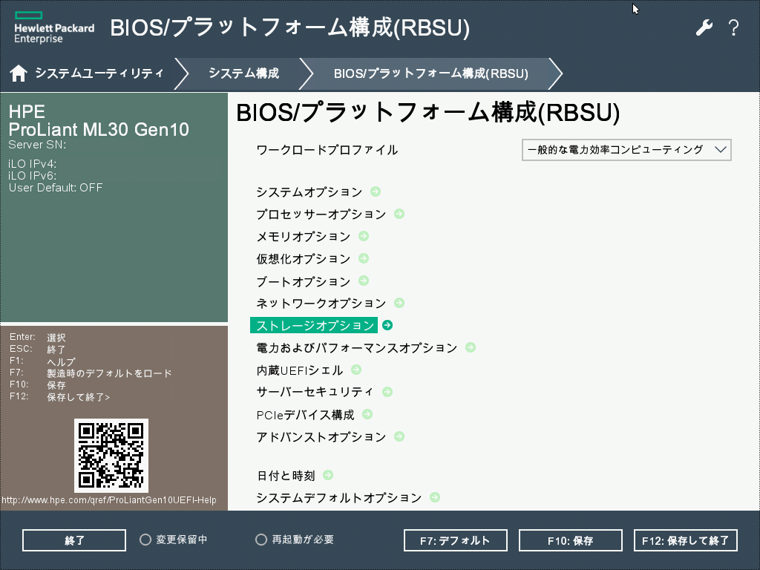Open 仮想化オプション menu

pos(303,259)
